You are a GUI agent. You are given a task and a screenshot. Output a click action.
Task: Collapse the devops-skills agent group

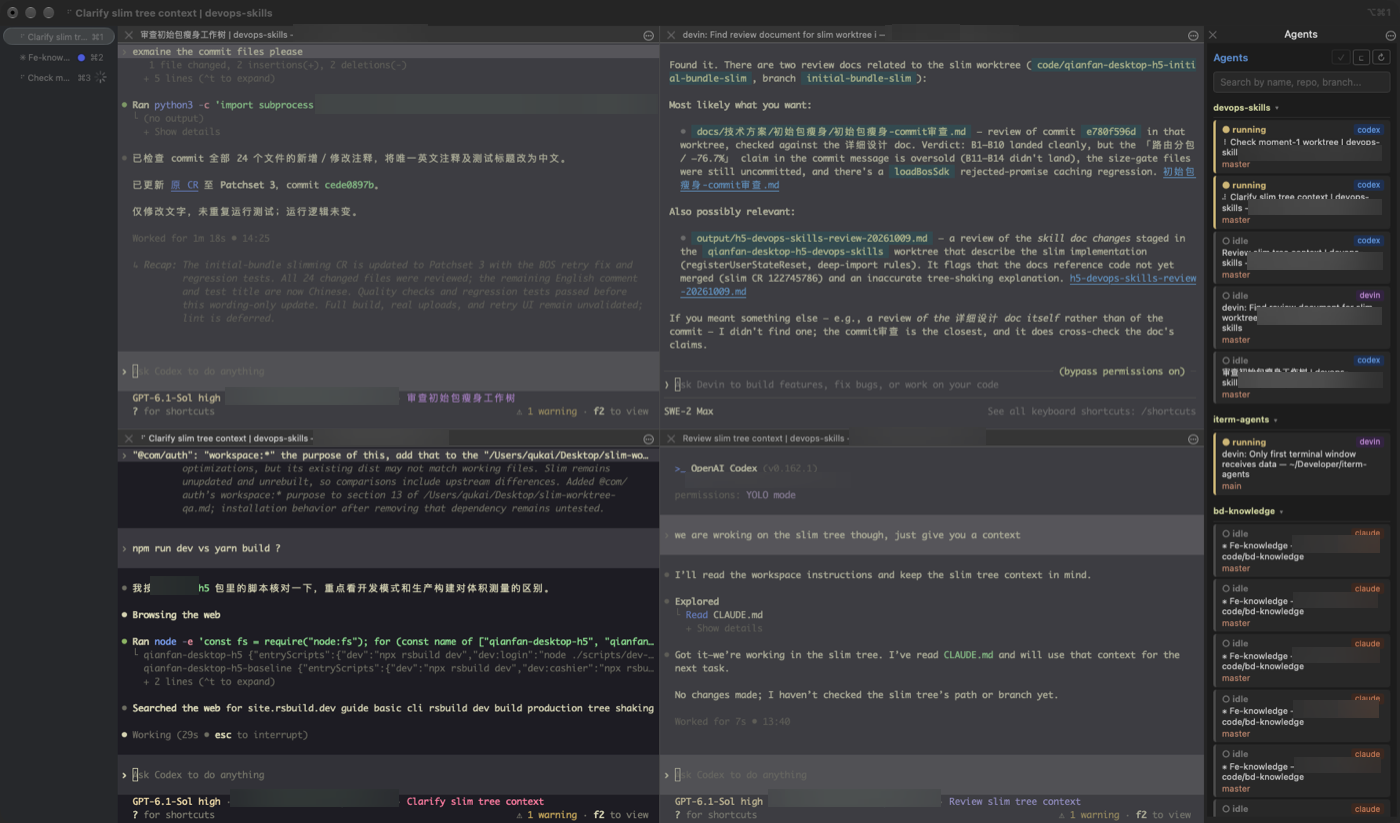pyautogui.click(x=1277, y=108)
